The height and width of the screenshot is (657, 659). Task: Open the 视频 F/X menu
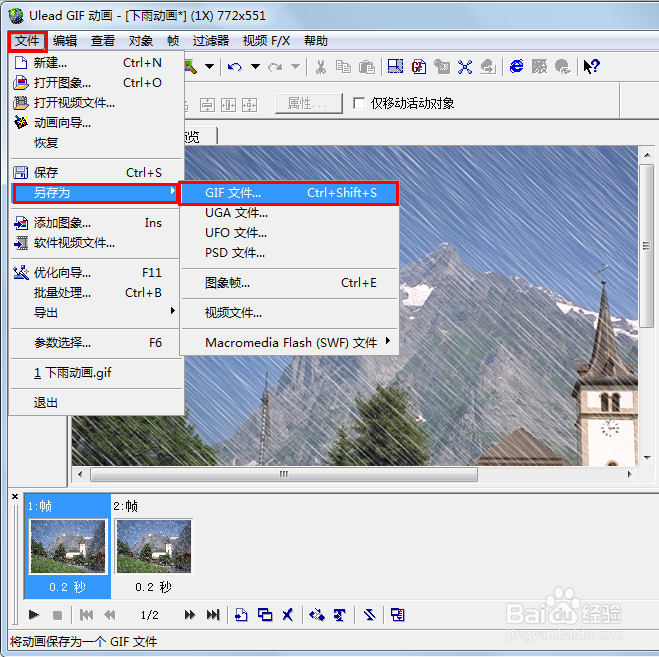(266, 41)
